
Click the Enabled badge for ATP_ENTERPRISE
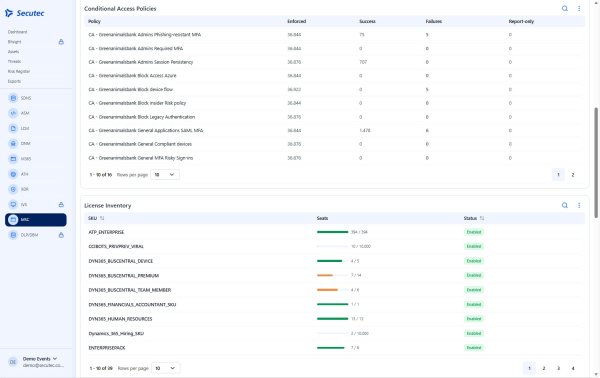pyautogui.click(x=474, y=232)
